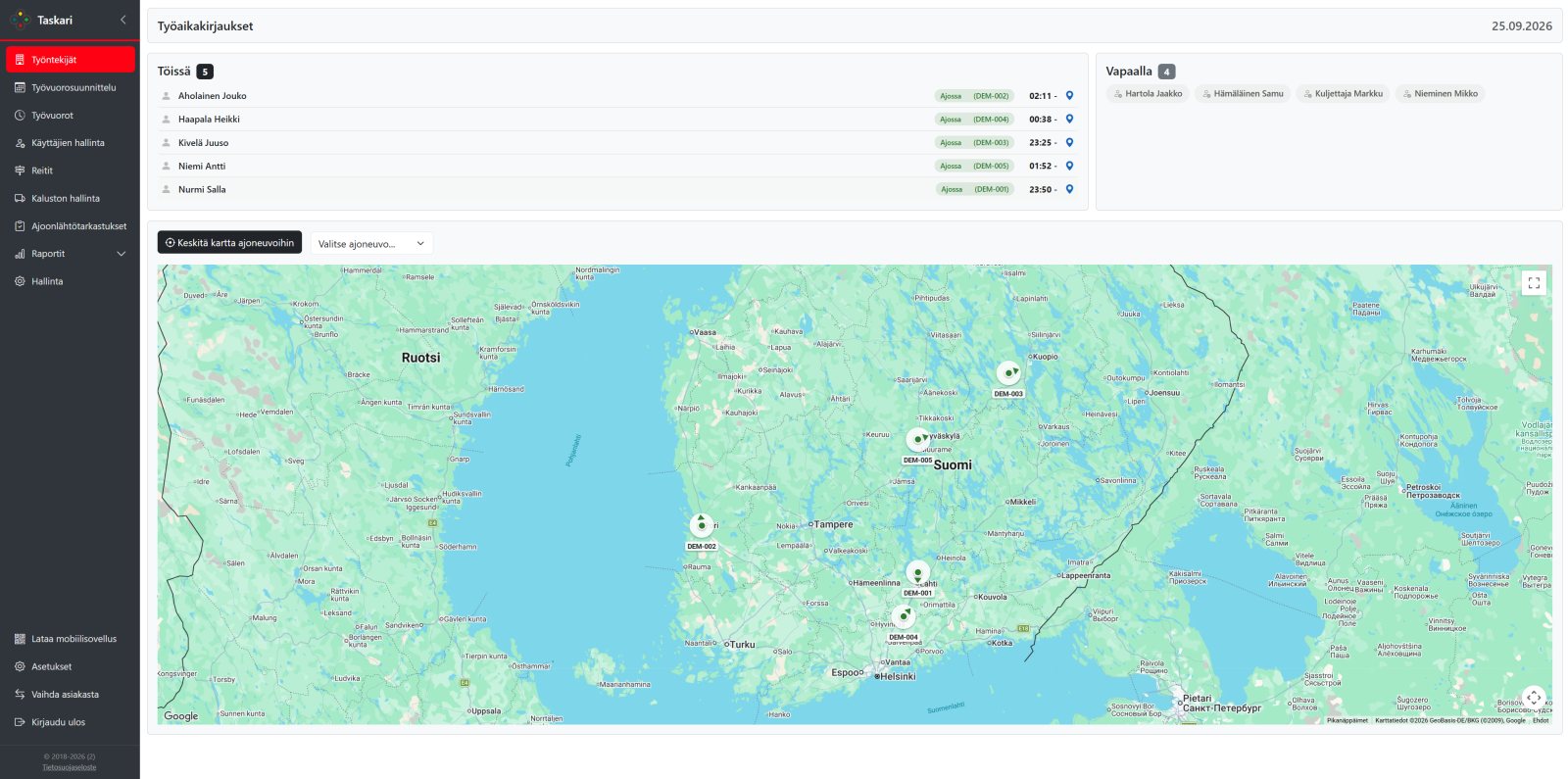This screenshot has width=1568, height=779.
Task: Click the Ajossa (DEM-001) status badge
Action: click(x=975, y=190)
